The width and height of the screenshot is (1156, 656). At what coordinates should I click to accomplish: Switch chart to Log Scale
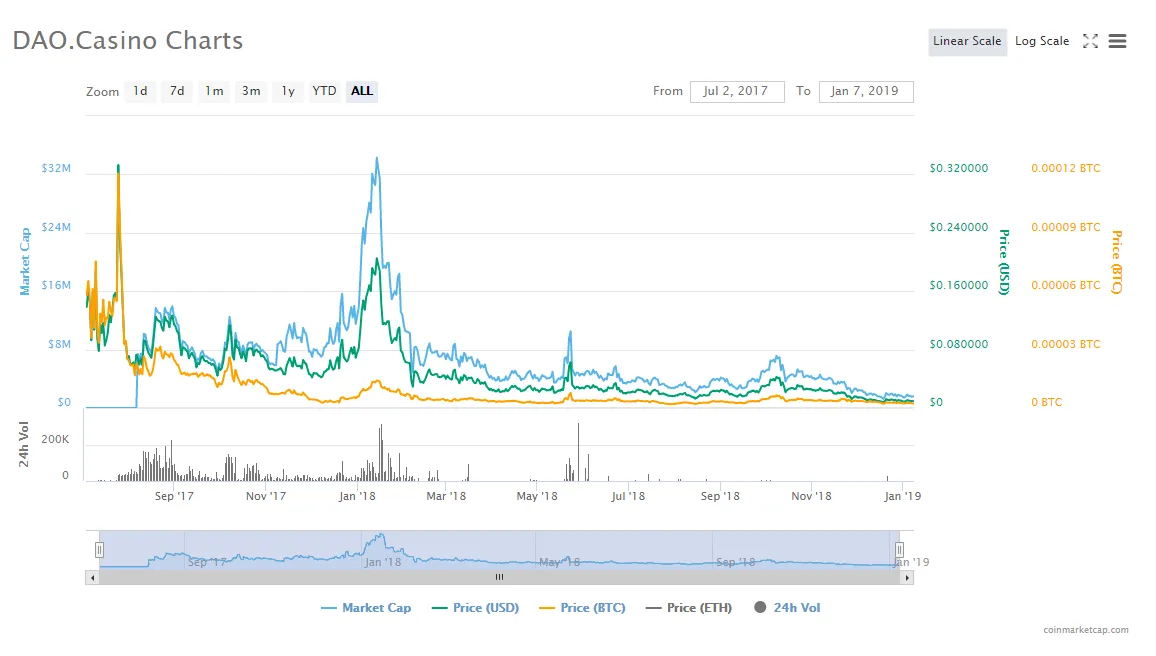coord(1042,41)
